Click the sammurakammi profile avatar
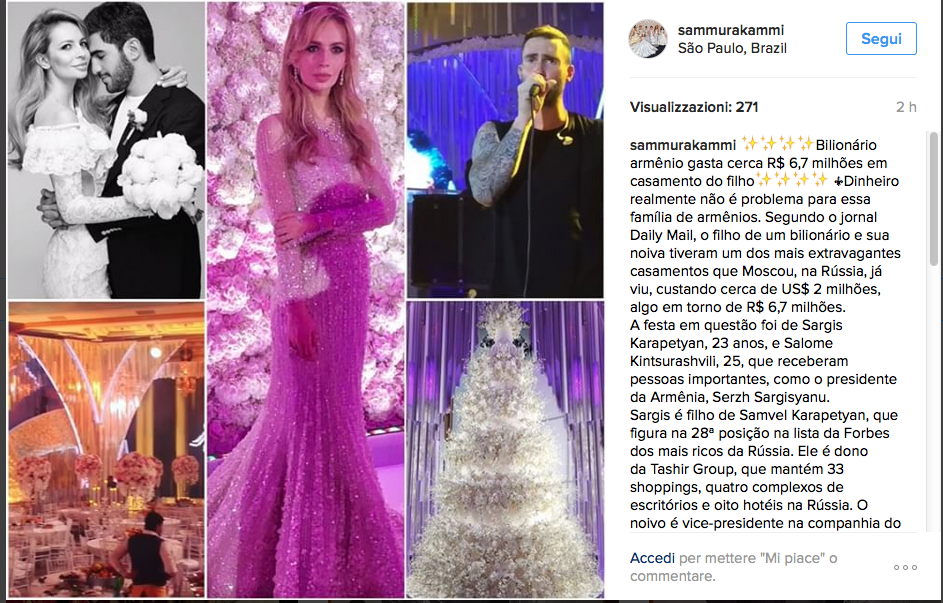Screen dimensions: 943x603 (648, 38)
